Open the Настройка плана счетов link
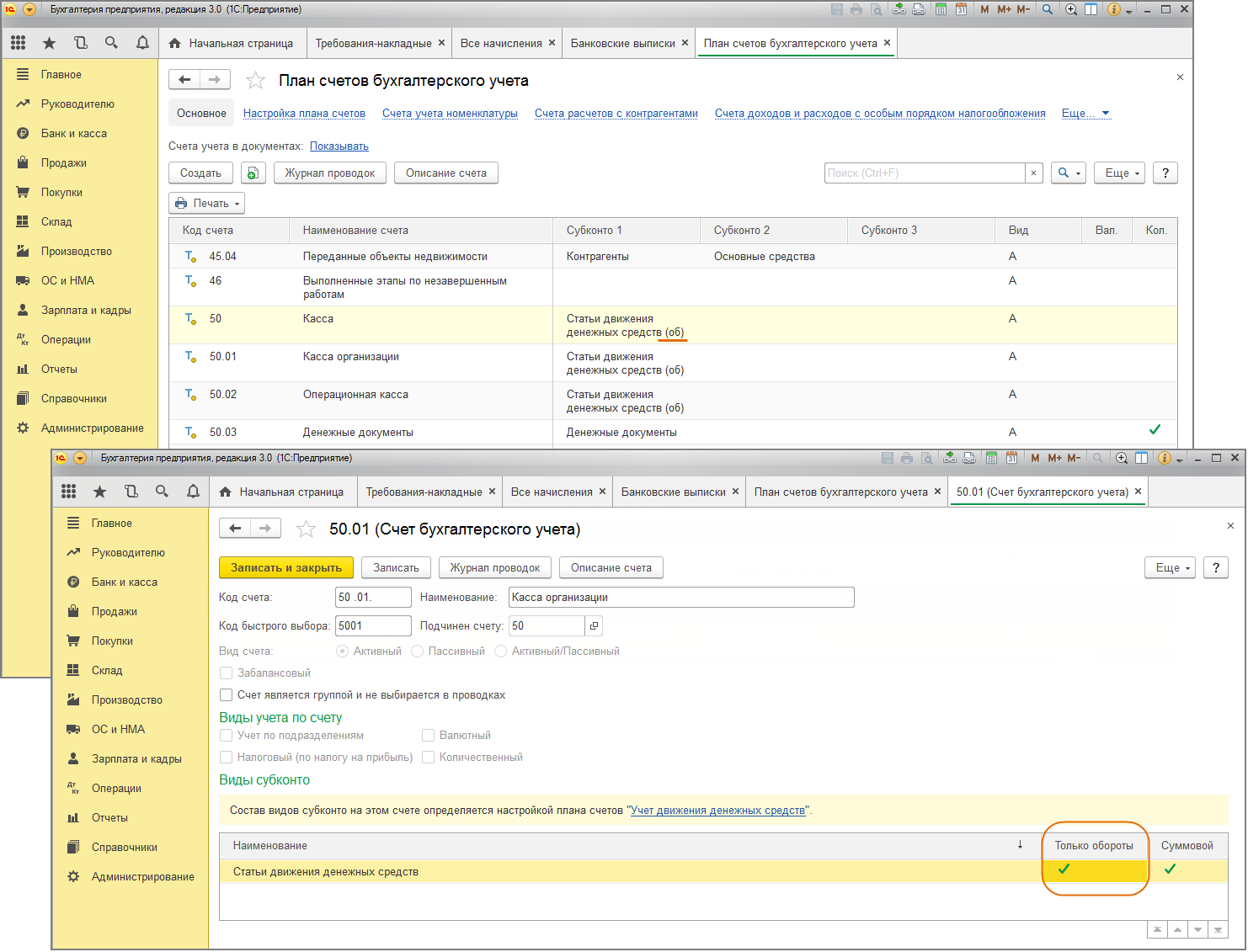This screenshot has height=952, width=1248. click(304, 114)
